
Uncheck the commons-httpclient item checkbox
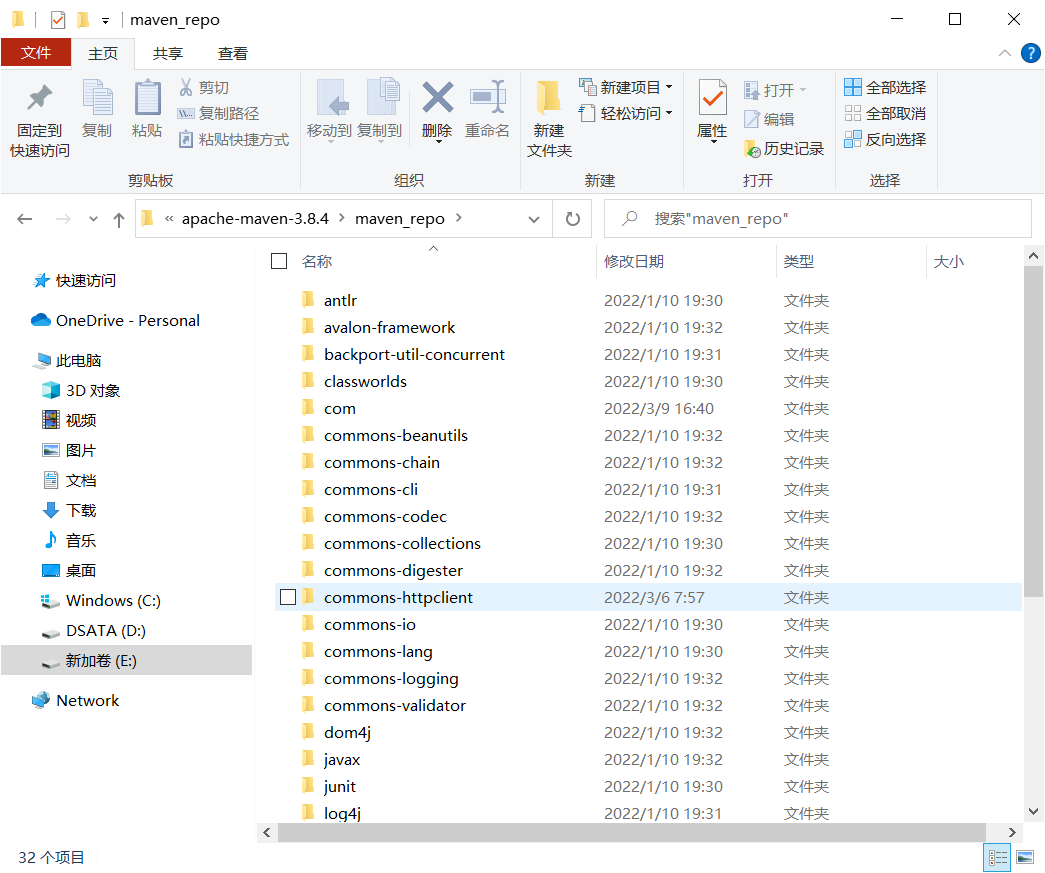pyautogui.click(x=288, y=596)
